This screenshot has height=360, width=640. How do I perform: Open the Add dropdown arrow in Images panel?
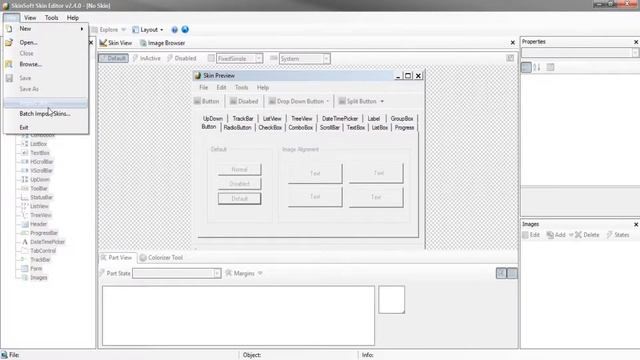coord(571,235)
